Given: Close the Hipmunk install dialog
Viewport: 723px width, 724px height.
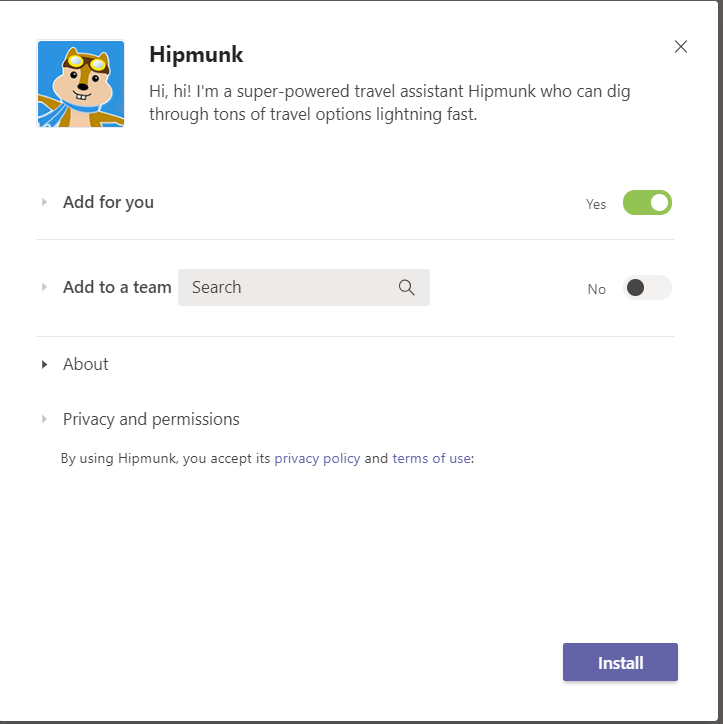Looking at the screenshot, I should pos(681,47).
